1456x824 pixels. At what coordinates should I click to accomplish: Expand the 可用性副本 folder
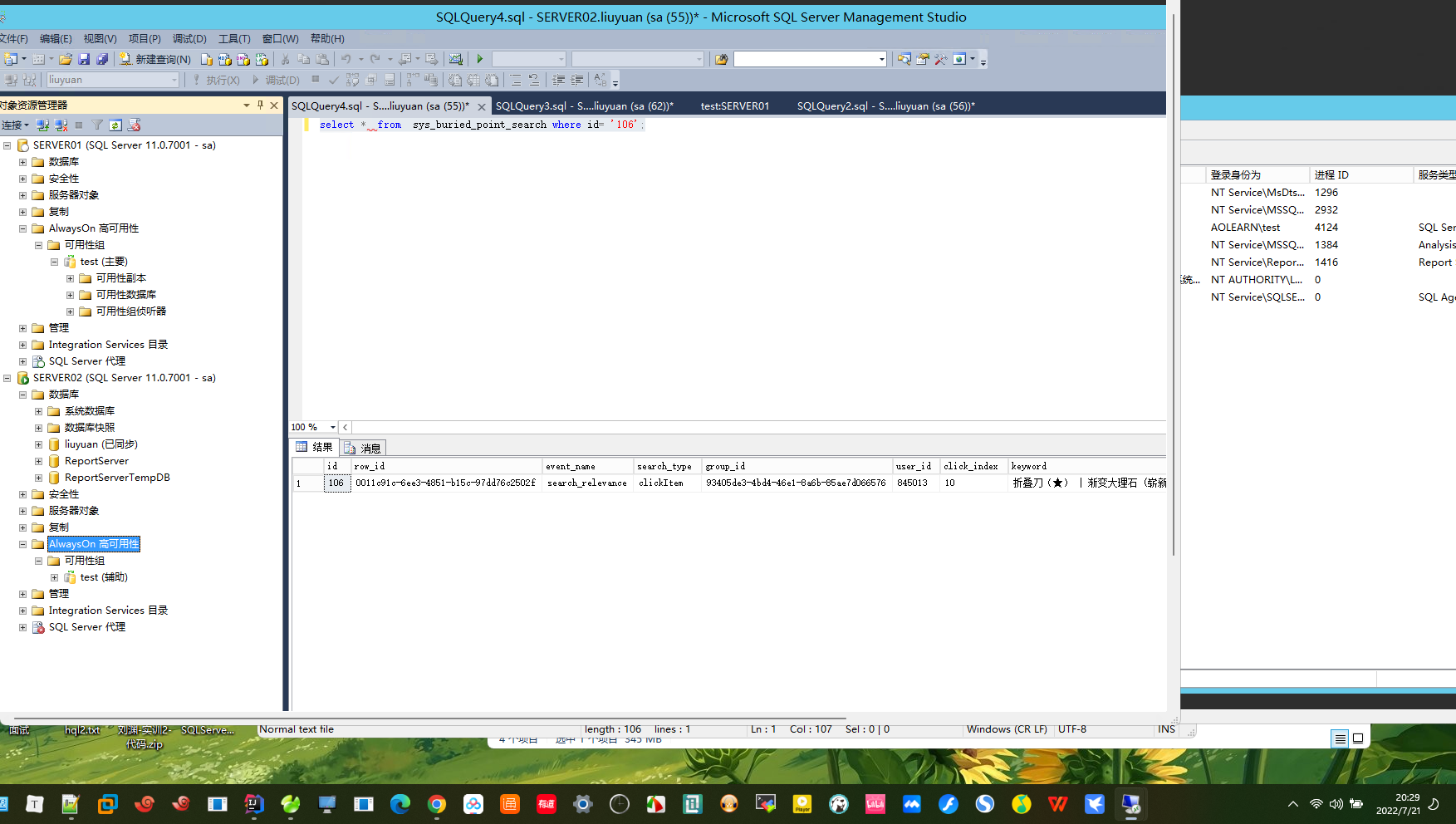click(x=70, y=278)
